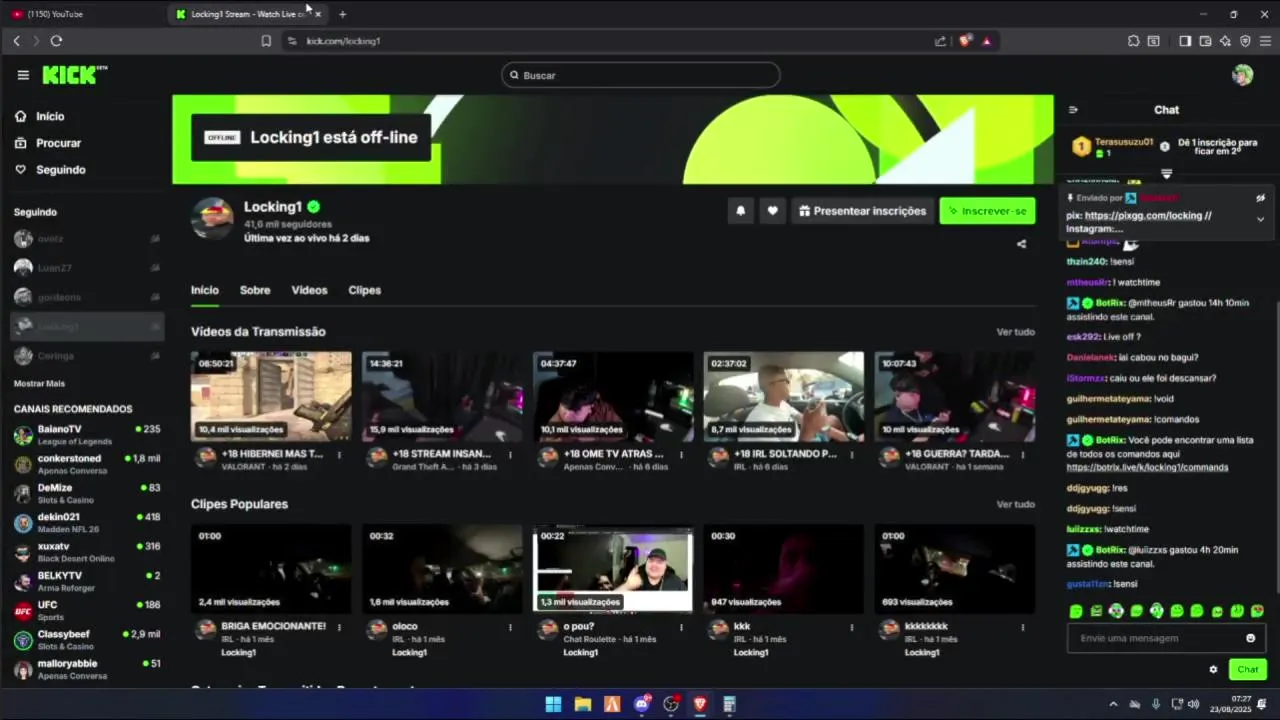Click Ver tudo for Clipes Populares
The width and height of the screenshot is (1280, 720).
[1015, 504]
